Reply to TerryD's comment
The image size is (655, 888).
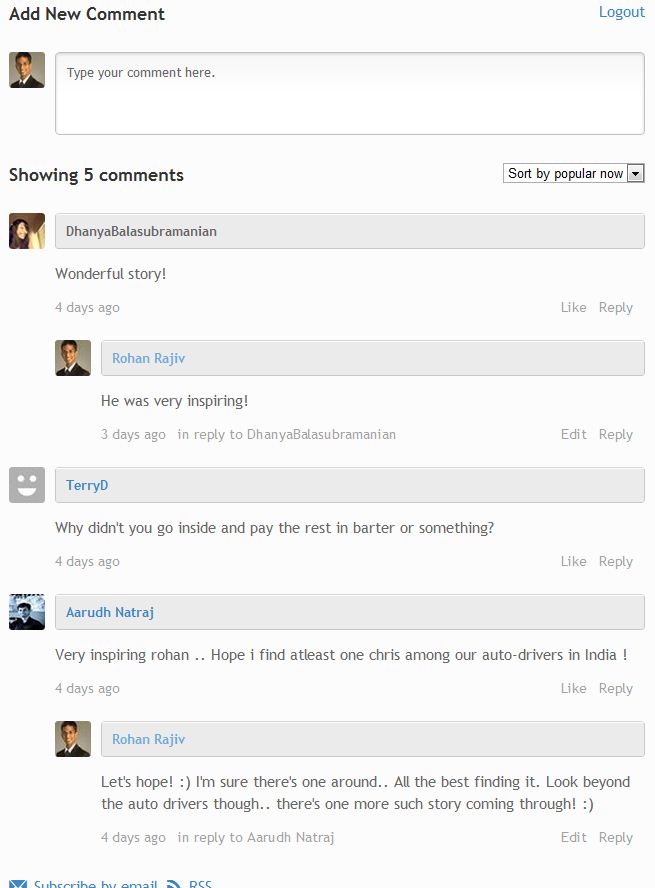point(615,562)
